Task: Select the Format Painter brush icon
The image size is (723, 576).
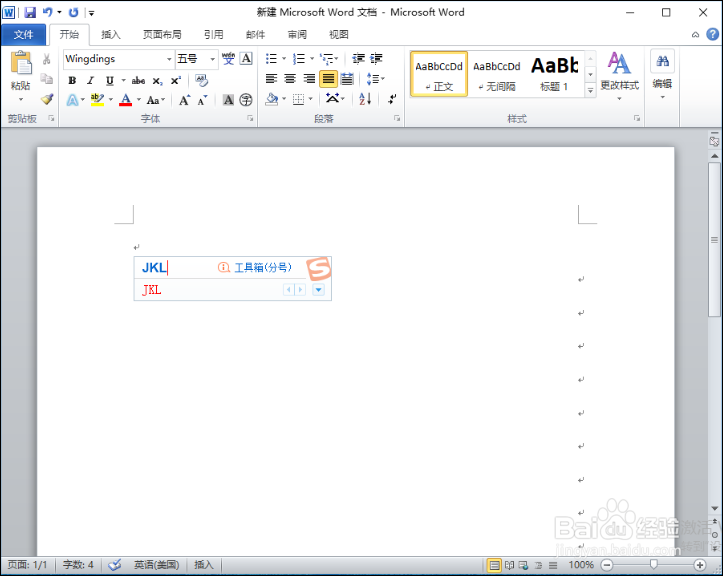Action: click(x=47, y=99)
